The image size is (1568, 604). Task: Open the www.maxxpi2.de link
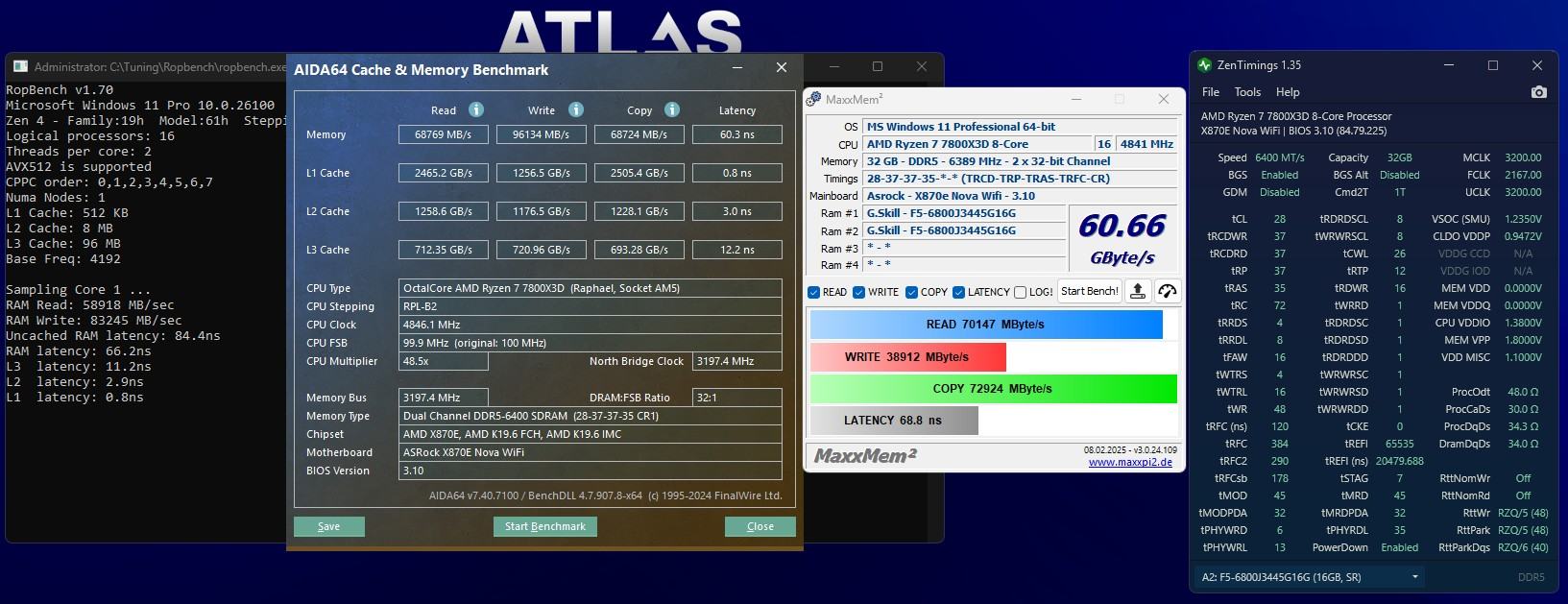(x=1130, y=462)
